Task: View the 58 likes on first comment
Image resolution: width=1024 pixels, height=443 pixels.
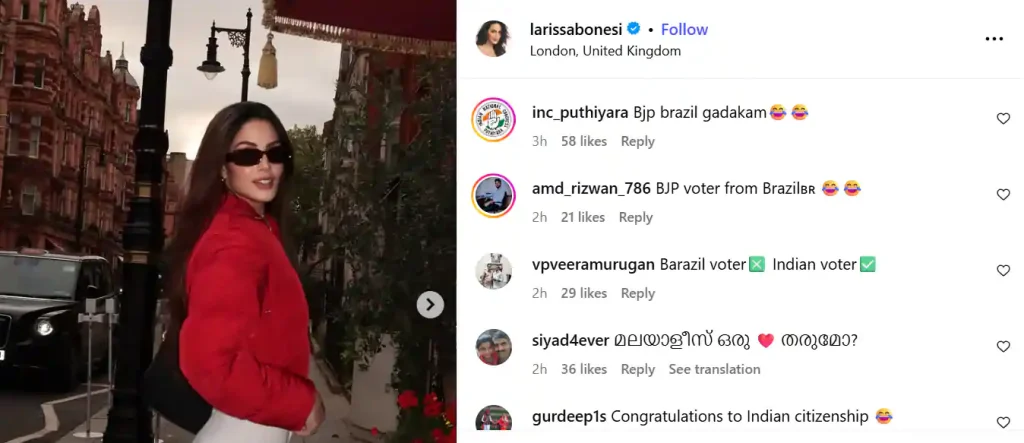Action: [584, 141]
